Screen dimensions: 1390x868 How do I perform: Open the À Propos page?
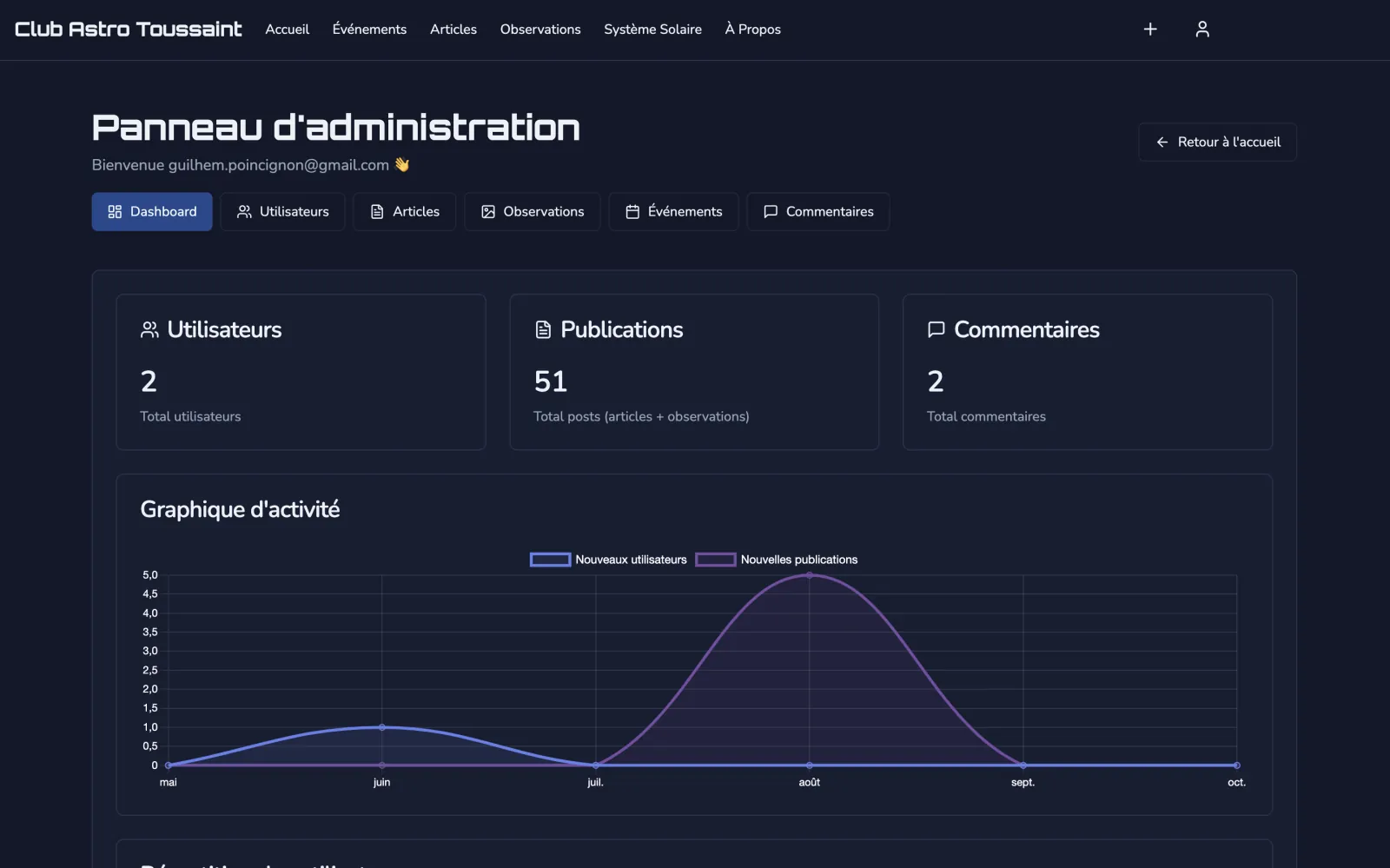coord(753,30)
